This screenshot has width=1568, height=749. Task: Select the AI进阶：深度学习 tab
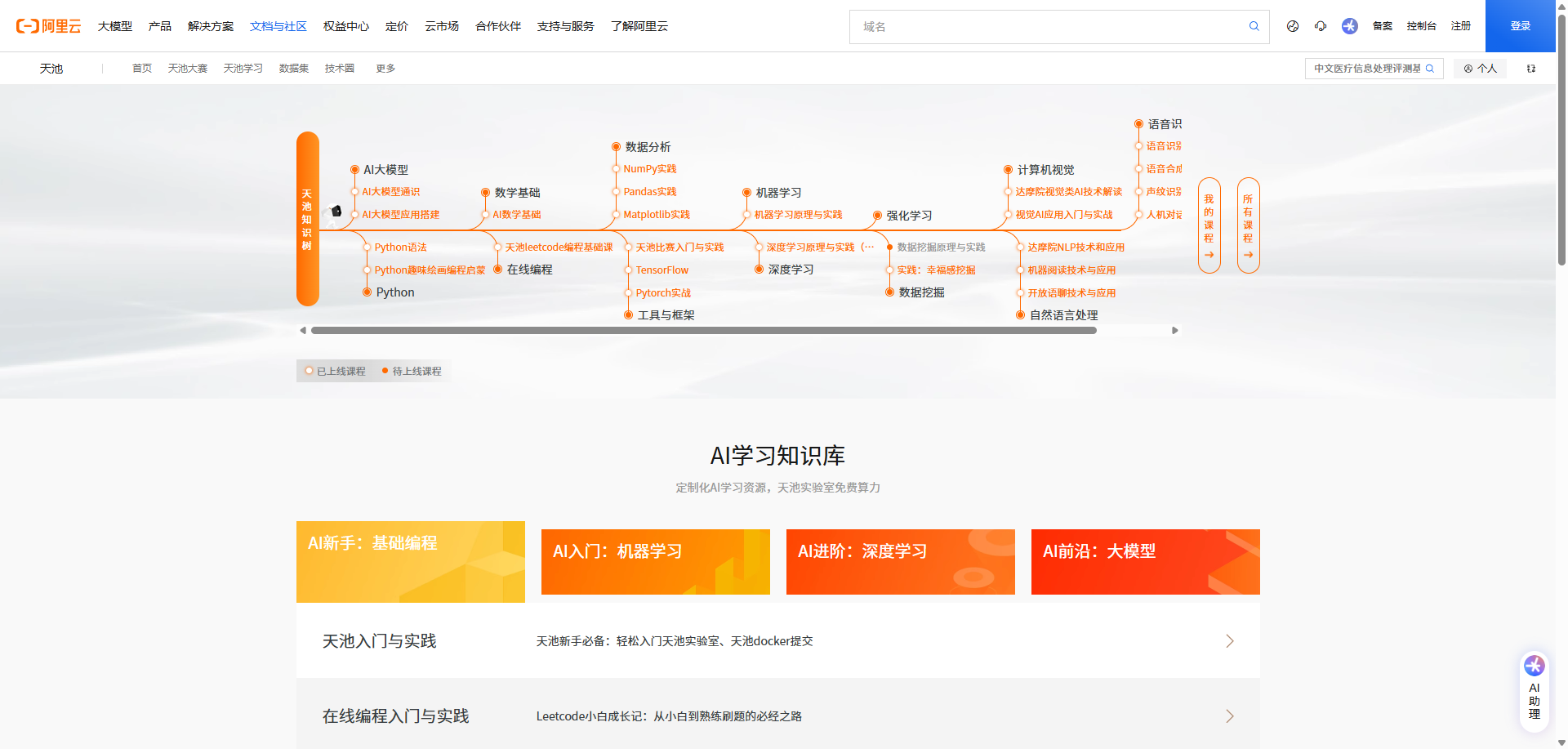(x=901, y=562)
